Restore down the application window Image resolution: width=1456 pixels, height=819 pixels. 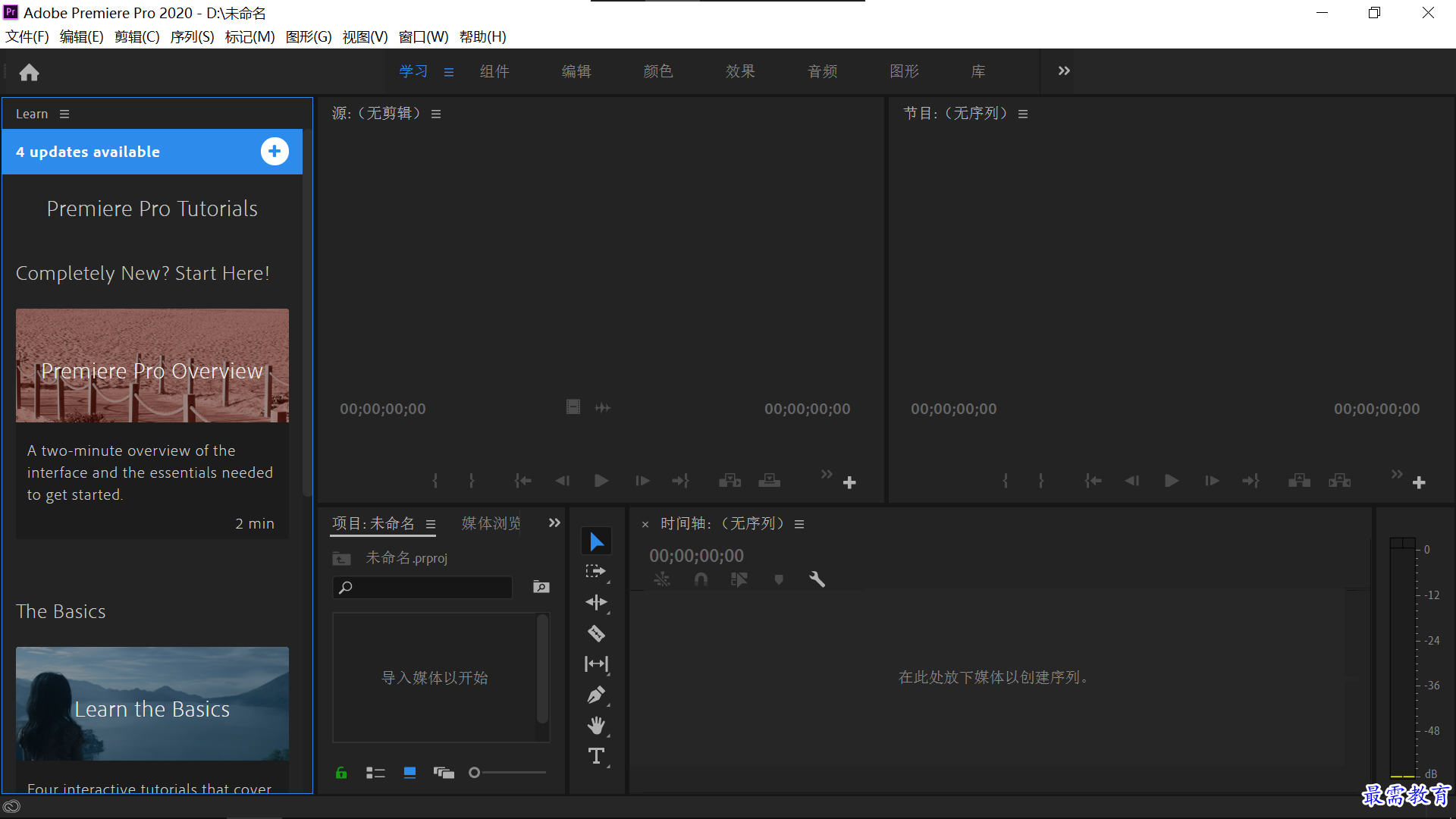click(x=1374, y=13)
